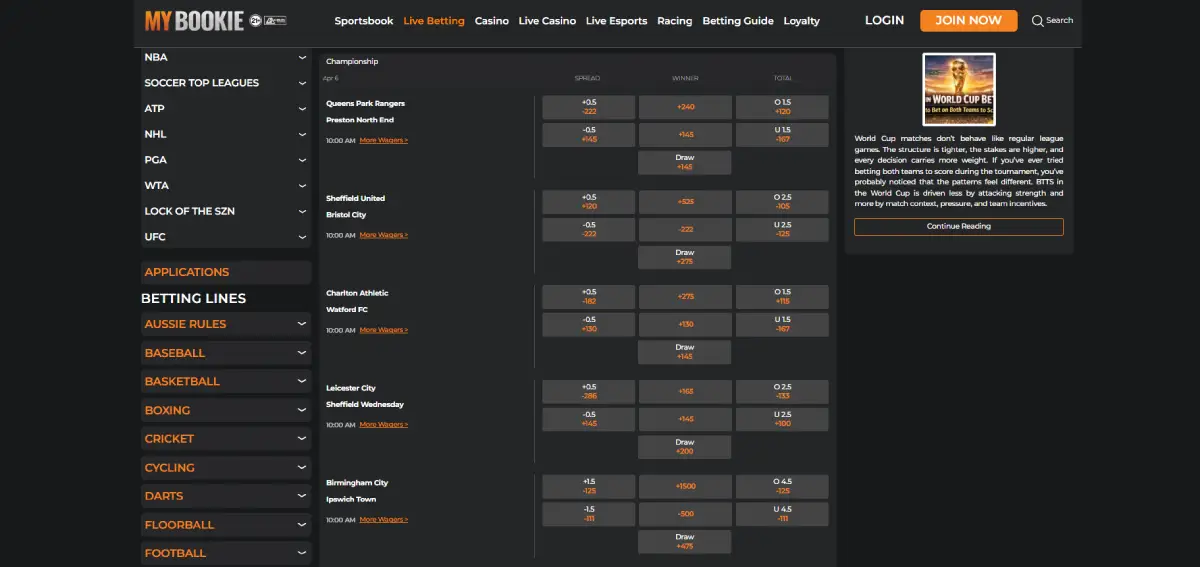Pick Queens Park Rangers to win at +240

click(685, 107)
